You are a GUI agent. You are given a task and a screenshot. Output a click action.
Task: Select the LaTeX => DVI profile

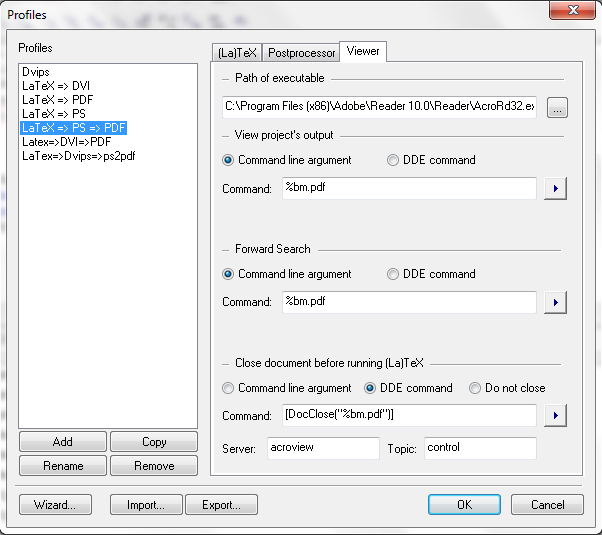point(56,86)
